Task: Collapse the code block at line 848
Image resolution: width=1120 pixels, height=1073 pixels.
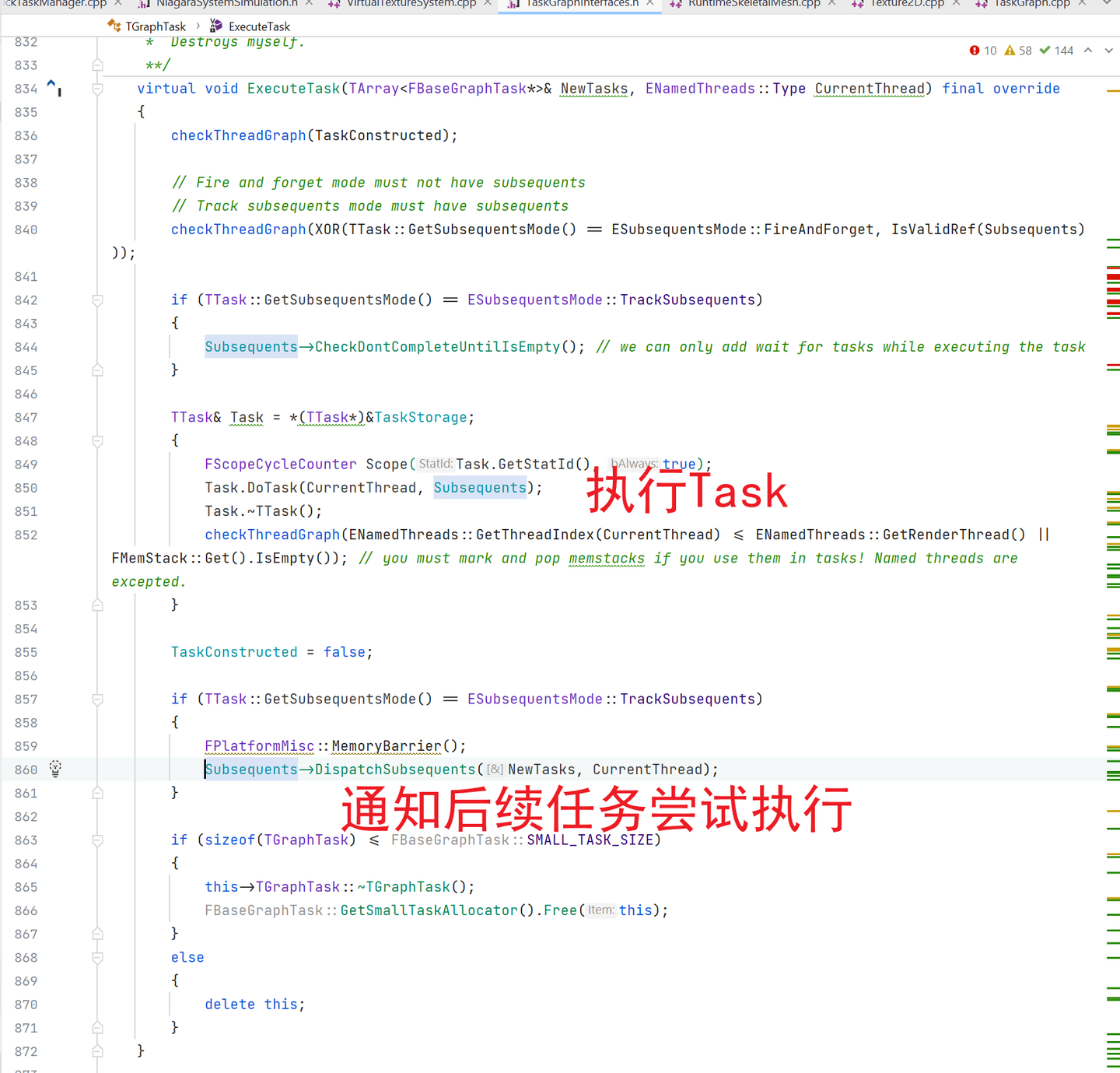Action: click(x=97, y=441)
